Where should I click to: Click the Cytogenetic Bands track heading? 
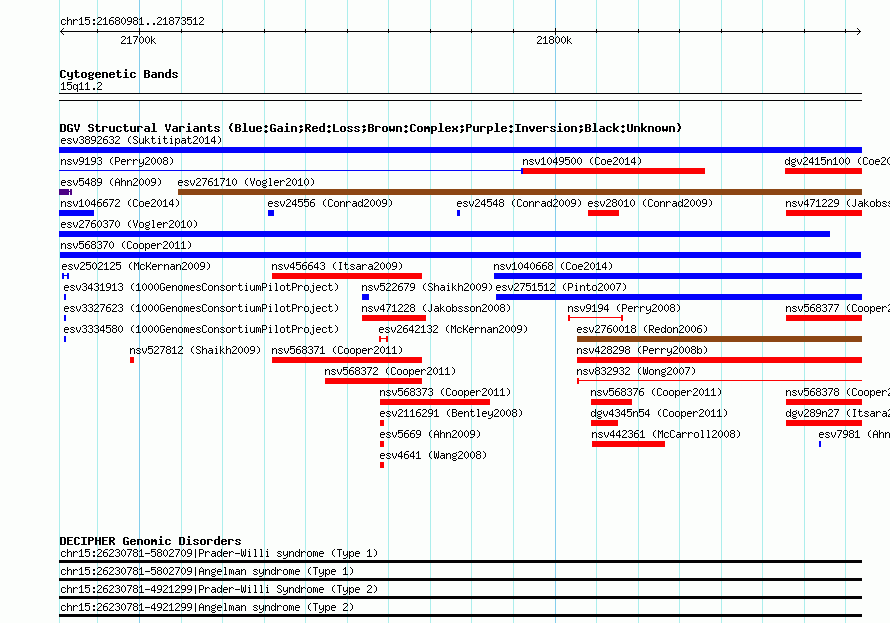pos(119,74)
